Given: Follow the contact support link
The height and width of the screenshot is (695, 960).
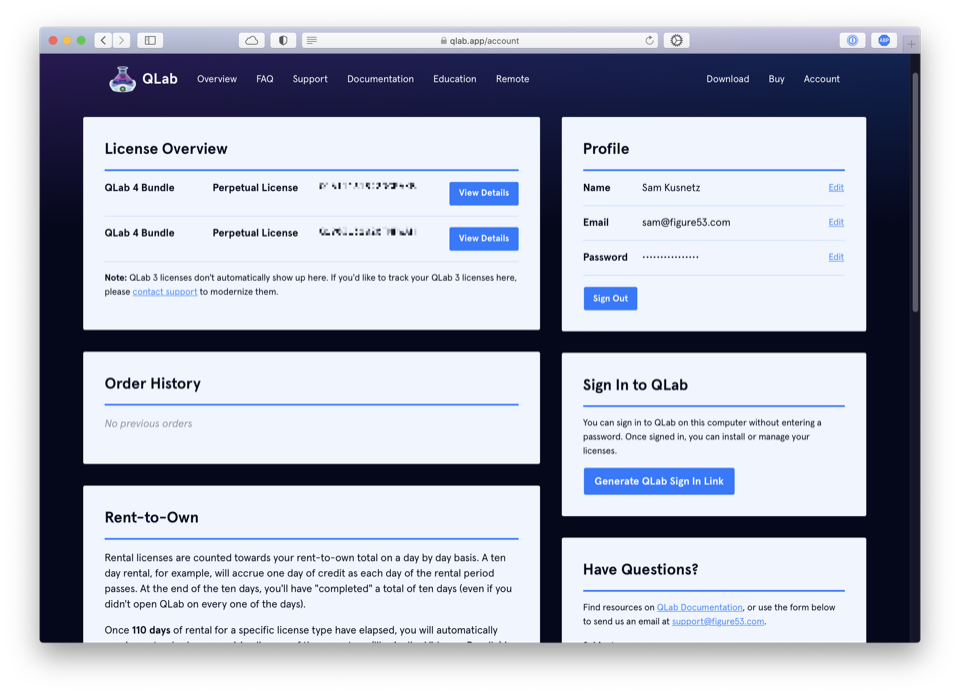Looking at the screenshot, I should (164, 292).
